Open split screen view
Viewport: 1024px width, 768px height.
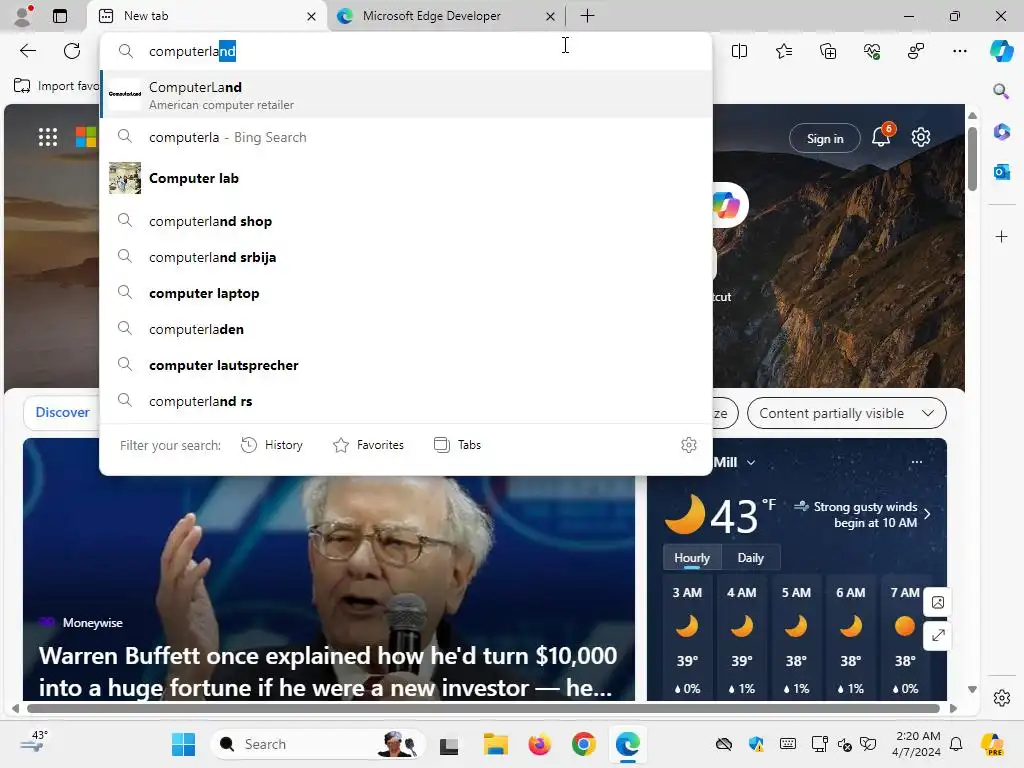(x=739, y=51)
